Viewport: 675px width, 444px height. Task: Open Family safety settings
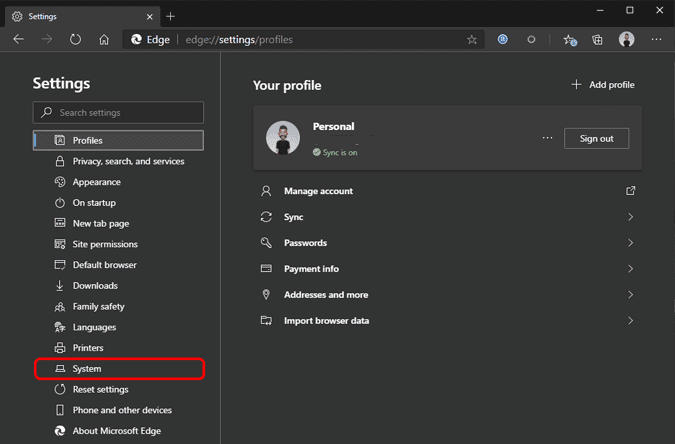coord(119,306)
